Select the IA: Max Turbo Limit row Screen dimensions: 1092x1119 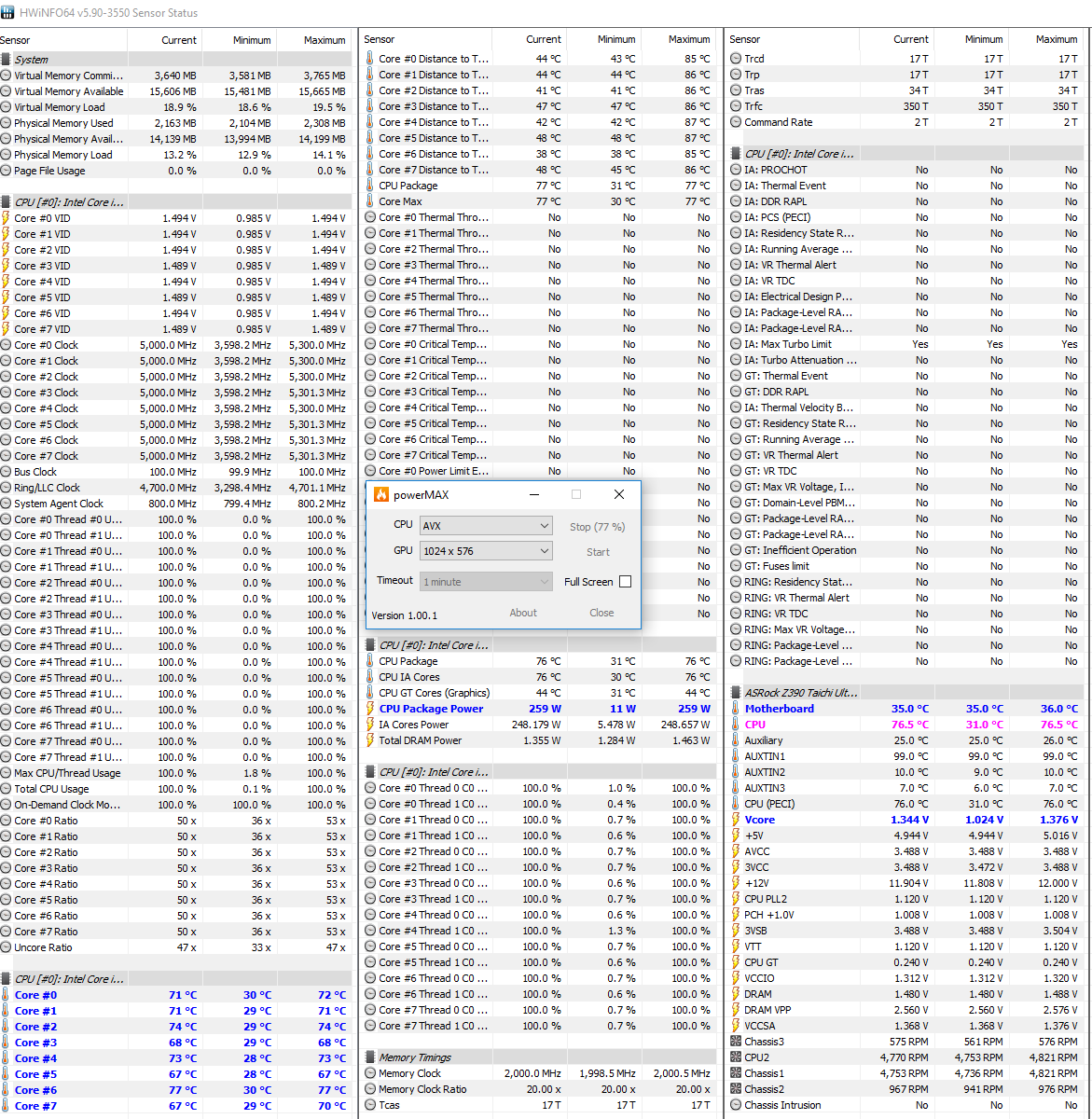906,344
